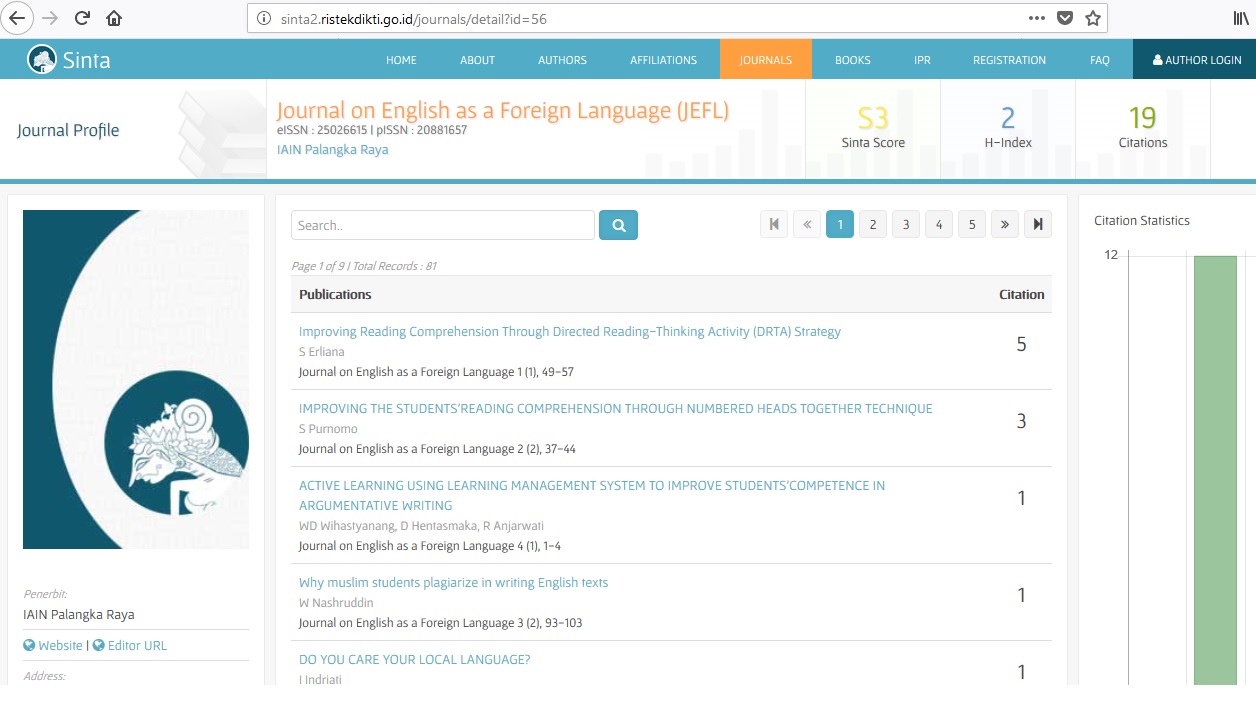Open Numbered Heads Together Technique article
The image size is (1256, 712).
(616, 409)
